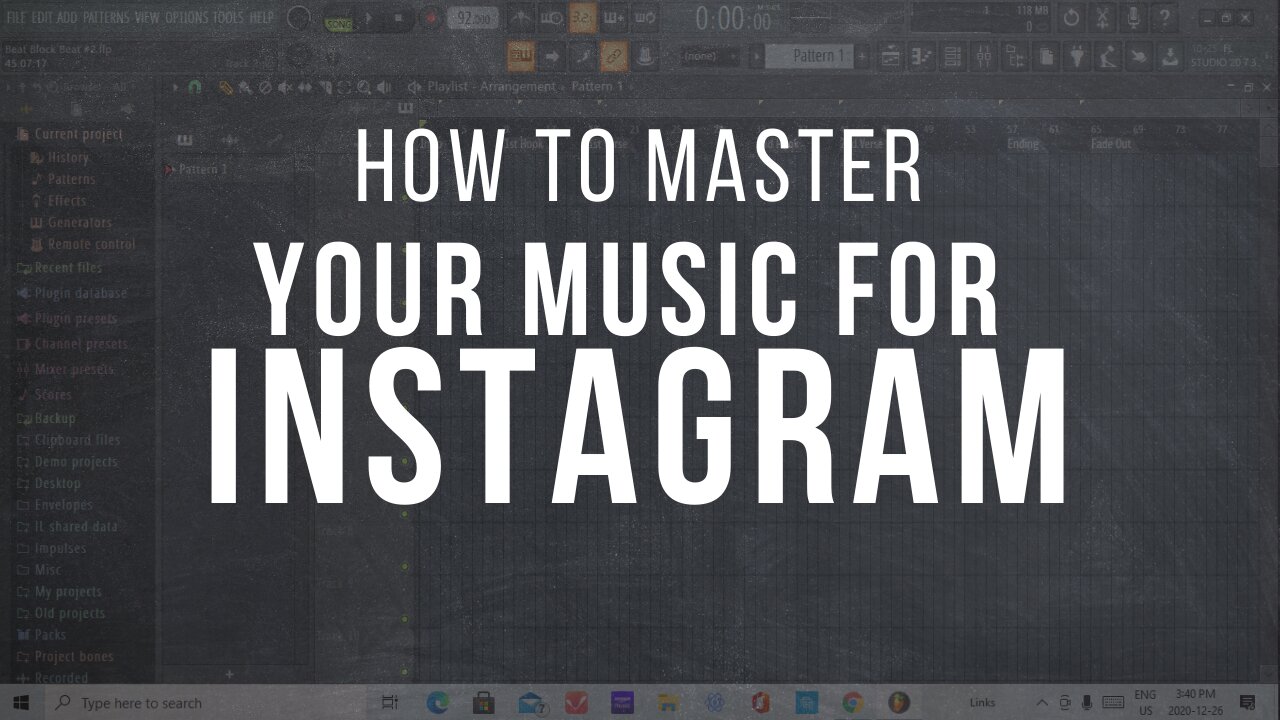
Task: Select the Playlist zoom magnifier tool
Action: (x=365, y=87)
